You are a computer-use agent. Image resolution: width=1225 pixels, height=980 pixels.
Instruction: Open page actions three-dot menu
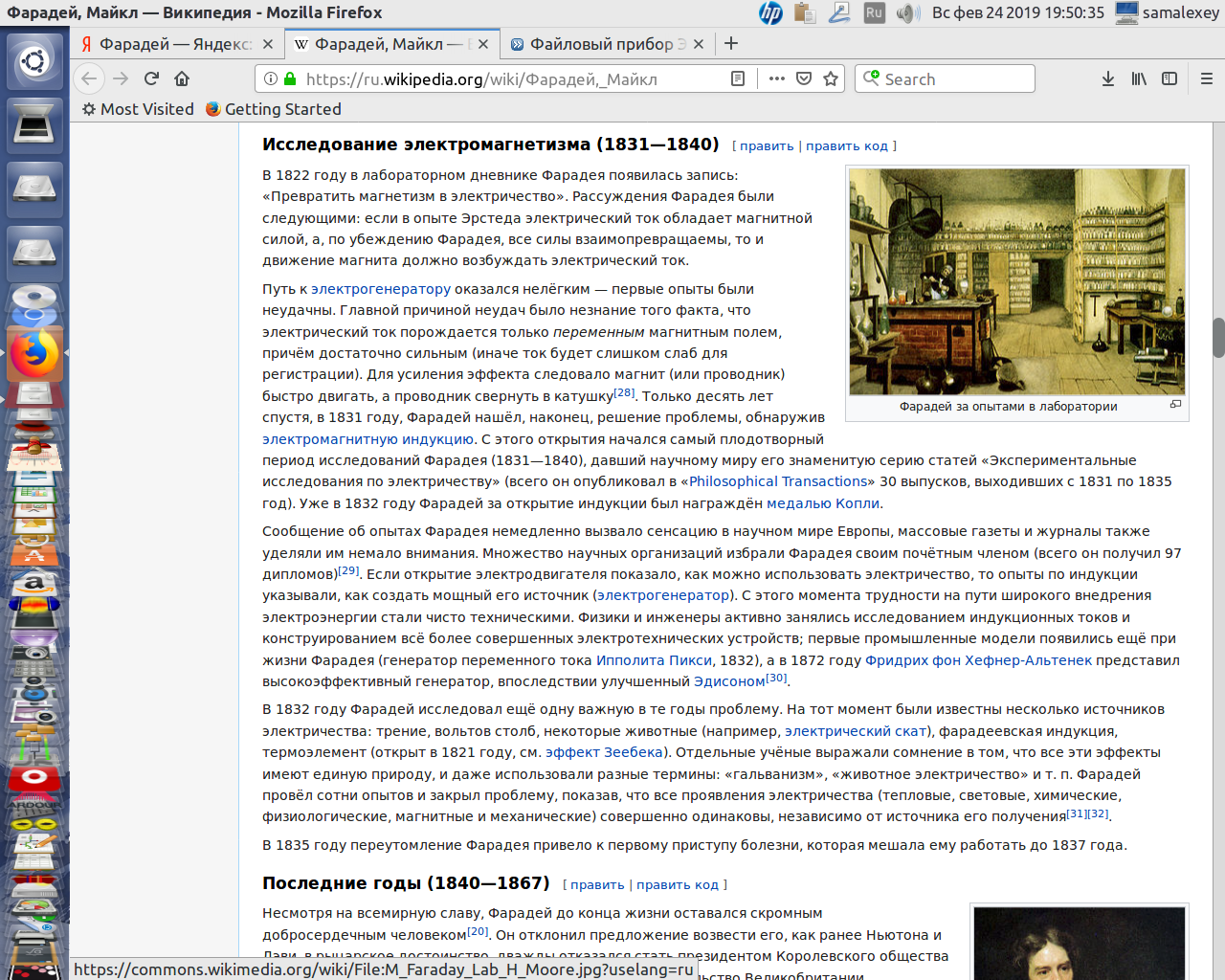(777, 78)
